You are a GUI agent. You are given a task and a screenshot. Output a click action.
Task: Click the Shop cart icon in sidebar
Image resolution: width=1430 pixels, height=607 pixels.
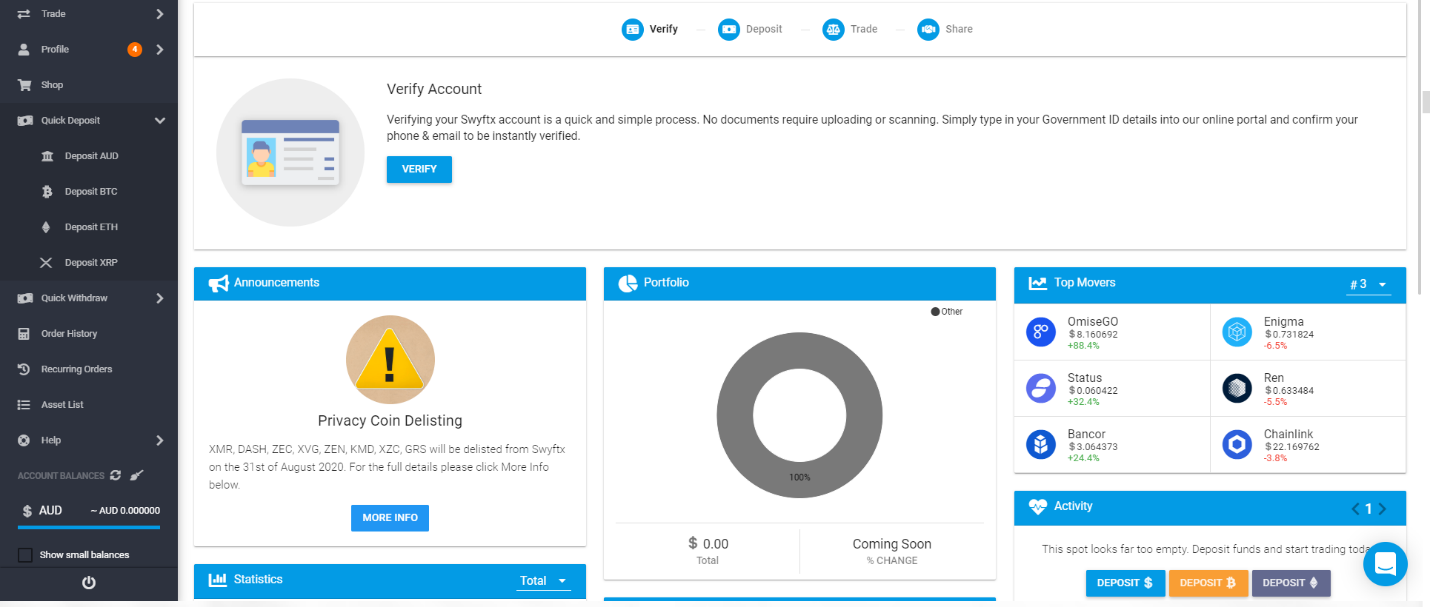tap(24, 85)
